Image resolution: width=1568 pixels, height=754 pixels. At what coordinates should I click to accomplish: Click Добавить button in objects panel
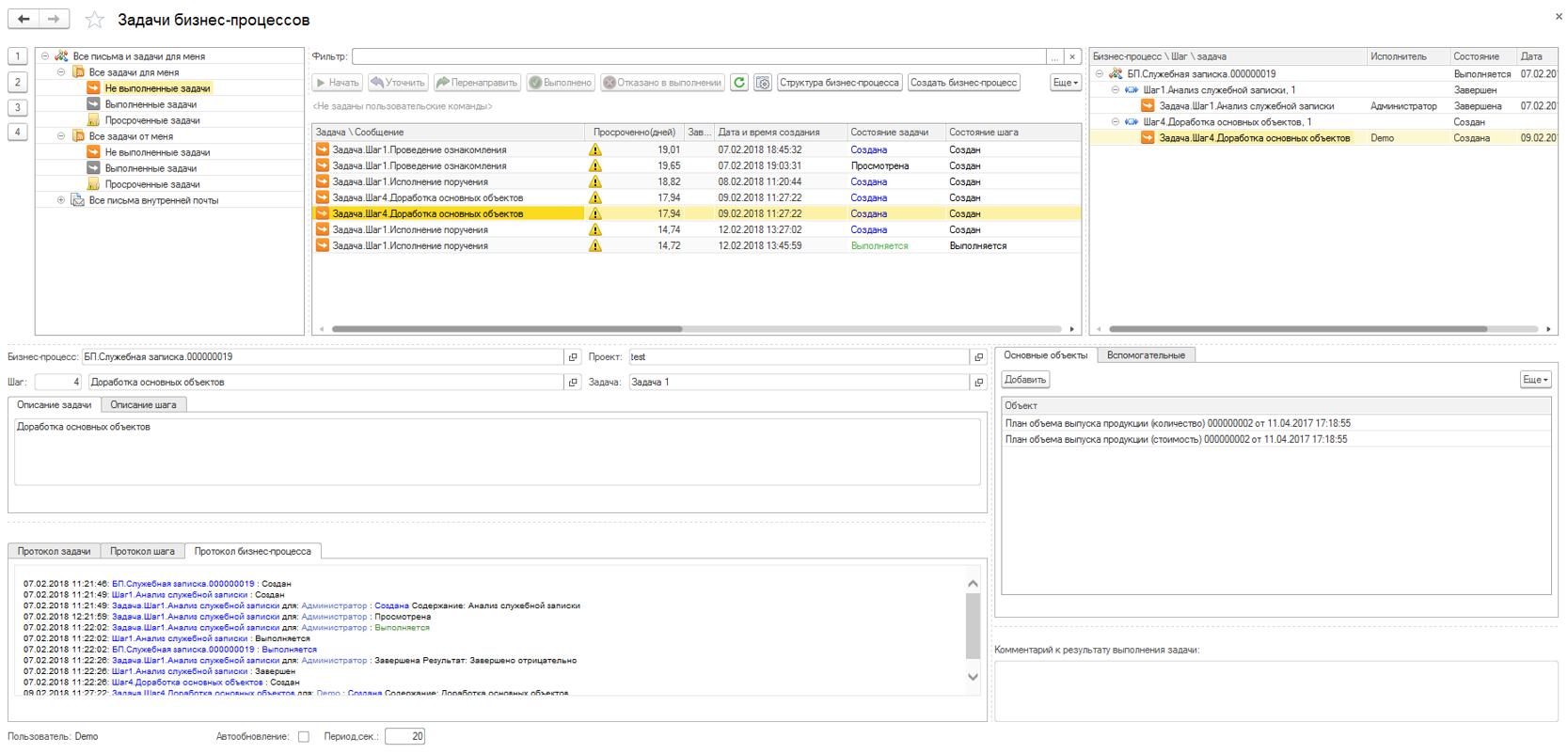click(x=1024, y=380)
